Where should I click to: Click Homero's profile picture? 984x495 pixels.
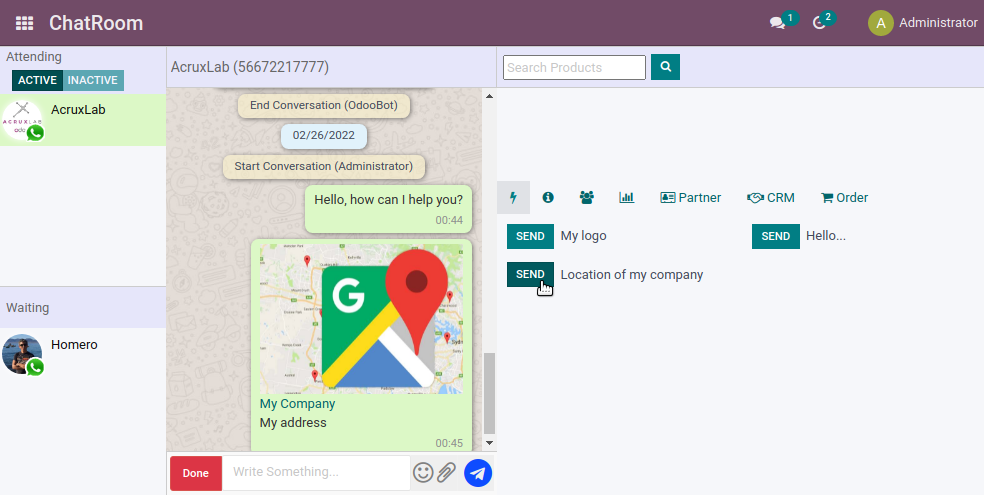[x=23, y=354]
